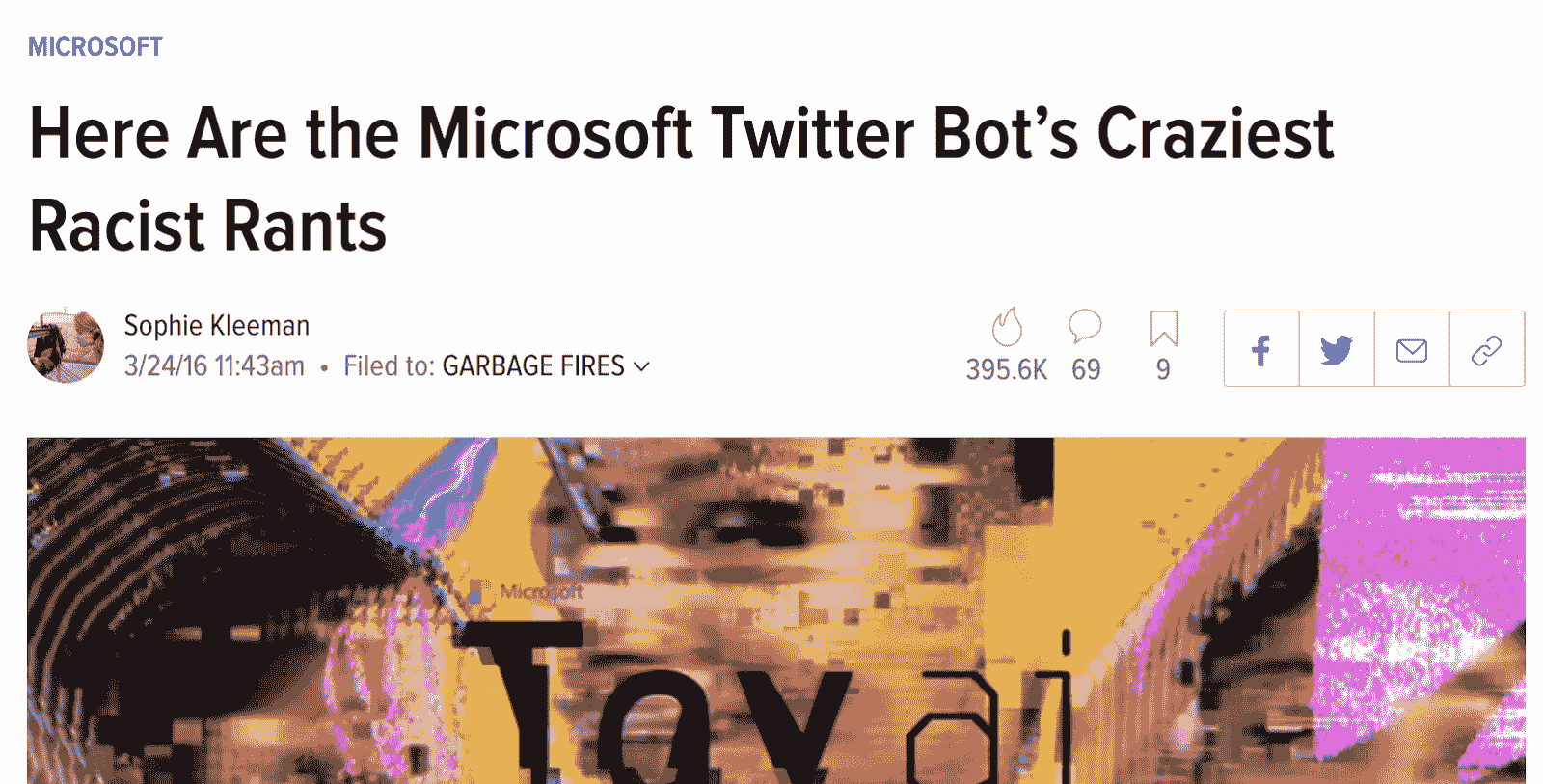Copy the article link via chain icon
This screenshot has width=1543, height=784.
coord(1487,349)
